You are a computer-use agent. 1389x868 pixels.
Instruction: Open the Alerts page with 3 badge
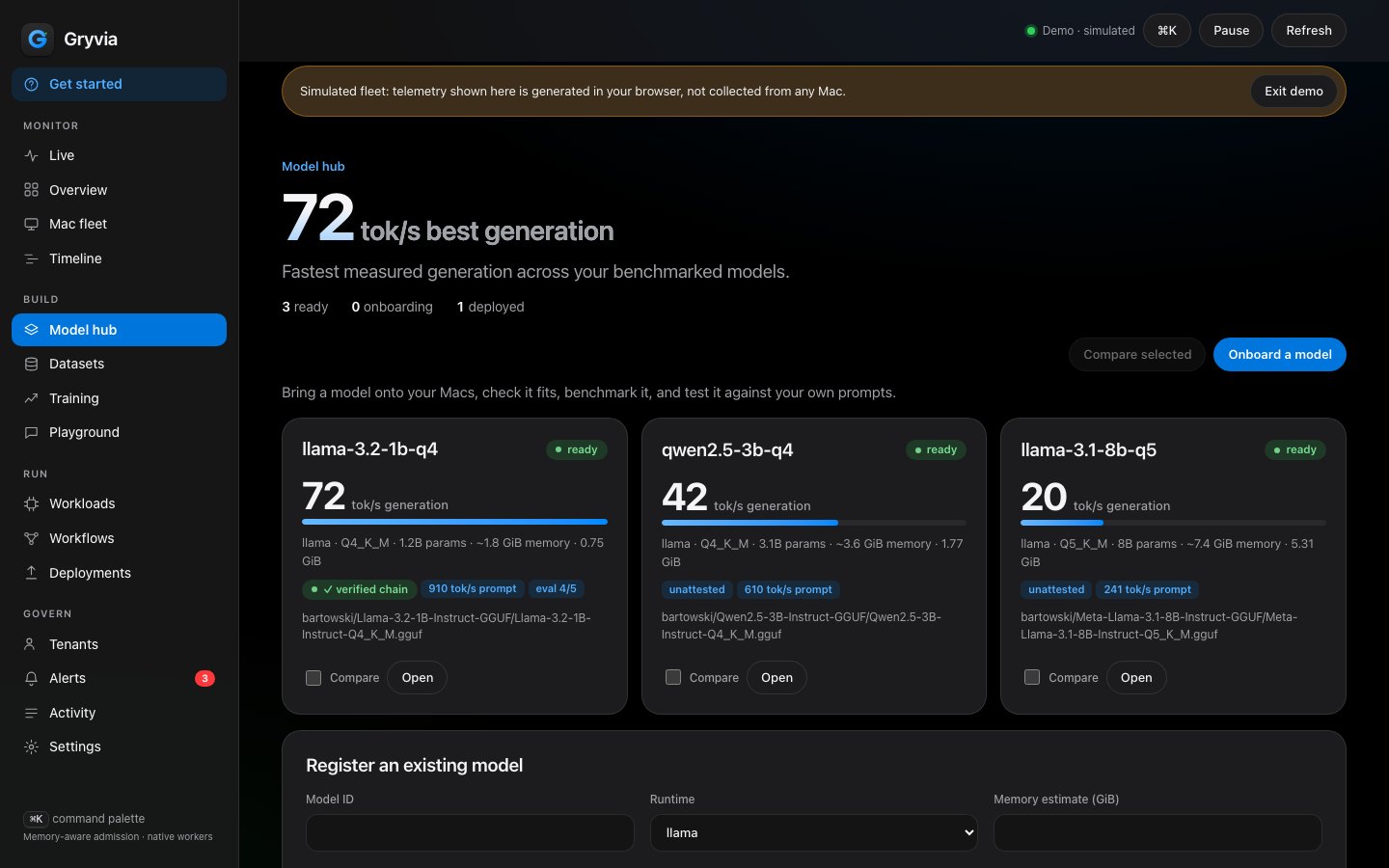119,678
